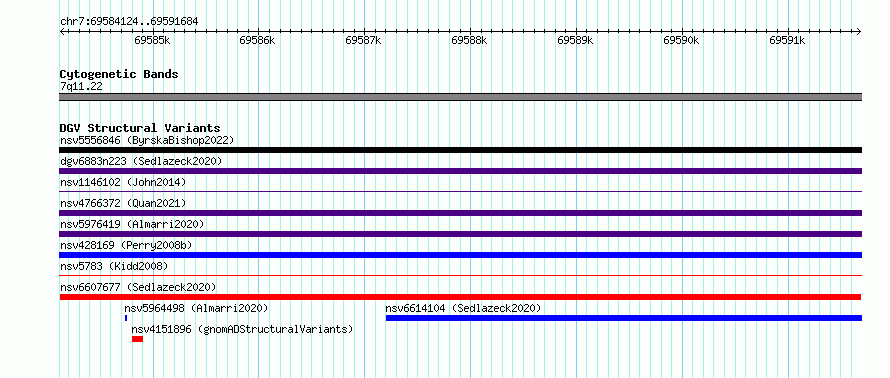Select the nsv428169 blue variant bar
890x378 pixels.
[x=460, y=255]
